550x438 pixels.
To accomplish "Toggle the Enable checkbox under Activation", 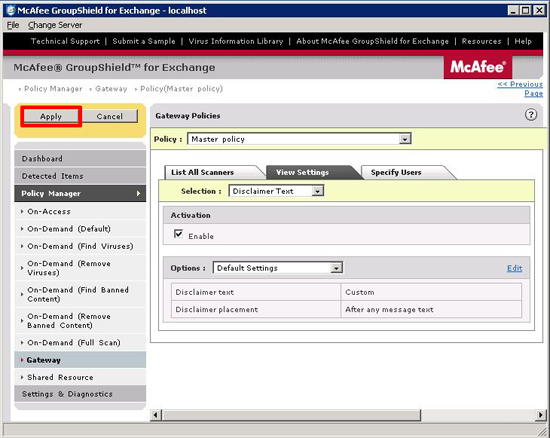I will pos(178,234).
